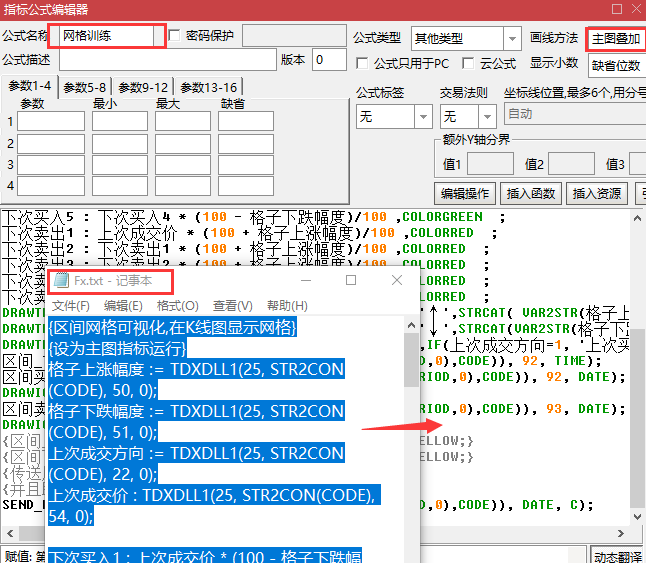Toggle the 公式只用于PC checkbox
Viewport: 646px width, 563px height.
click(362, 63)
